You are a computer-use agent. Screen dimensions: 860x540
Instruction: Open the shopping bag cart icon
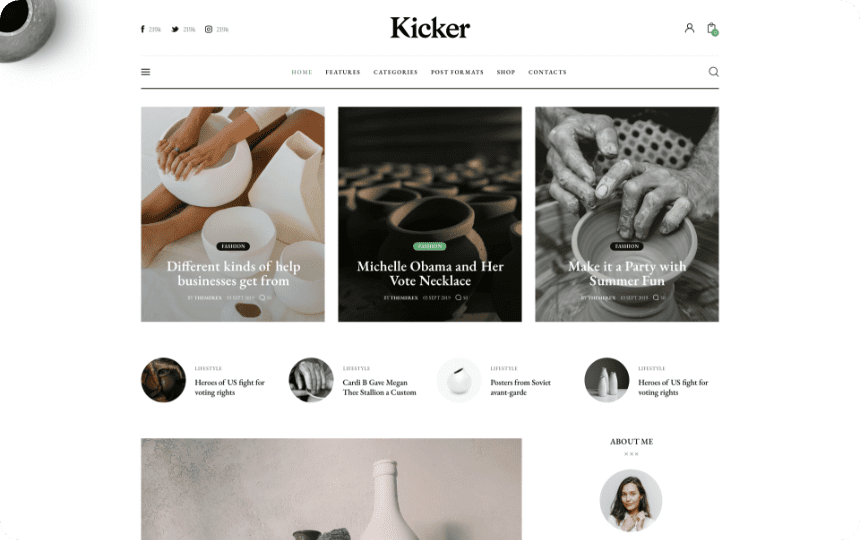[x=712, y=29]
